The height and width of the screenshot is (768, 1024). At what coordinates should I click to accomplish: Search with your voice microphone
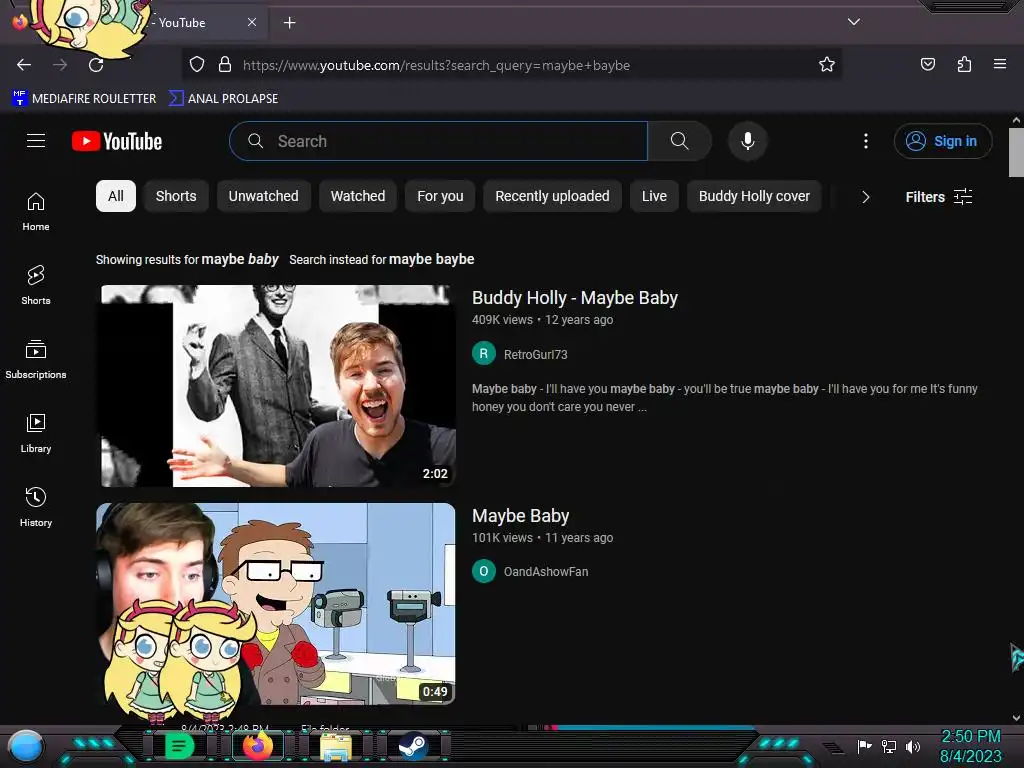(x=748, y=141)
